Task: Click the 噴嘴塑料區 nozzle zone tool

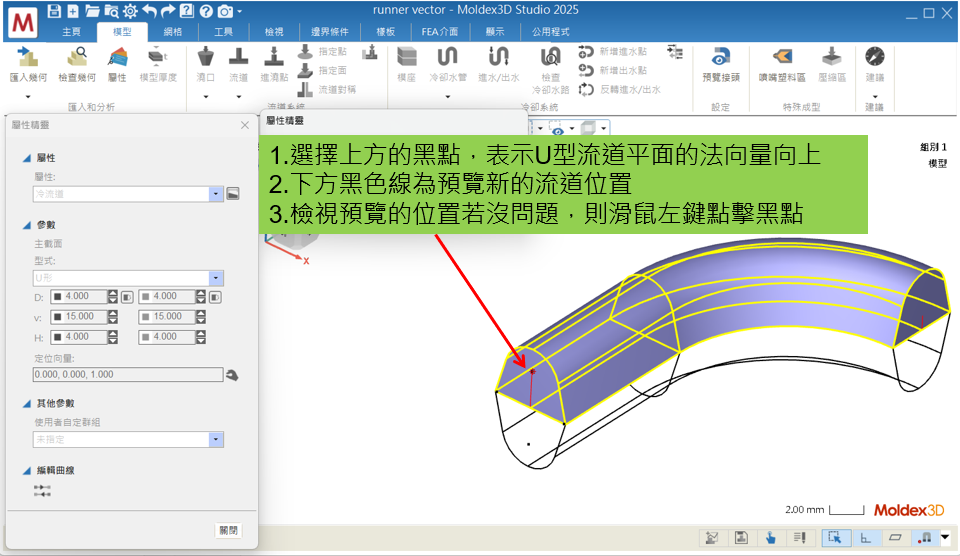Action: click(x=782, y=64)
